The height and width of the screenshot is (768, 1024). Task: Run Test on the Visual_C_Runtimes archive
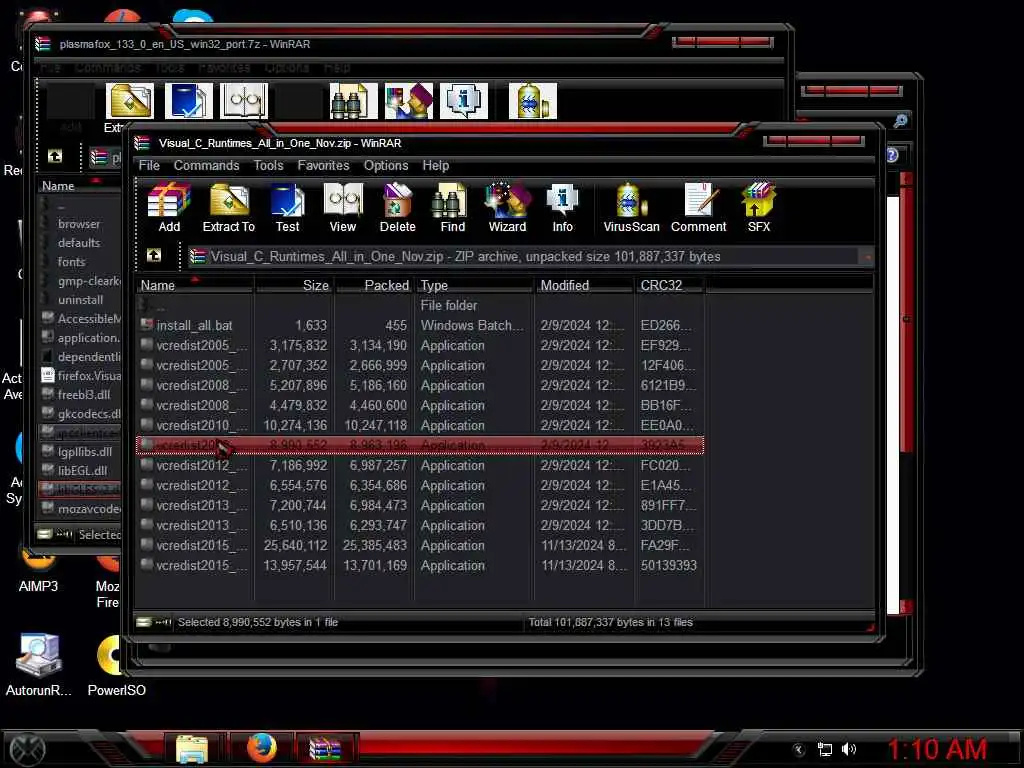tap(287, 208)
